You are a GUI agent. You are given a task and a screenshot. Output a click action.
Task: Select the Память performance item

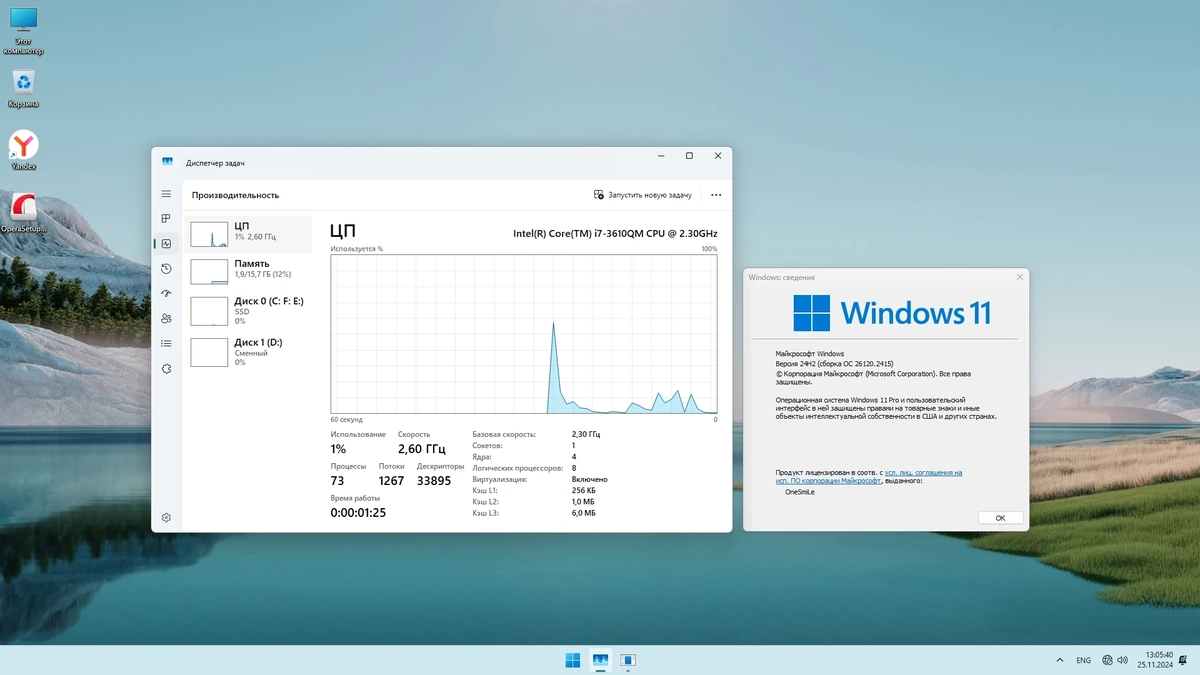[248, 270]
